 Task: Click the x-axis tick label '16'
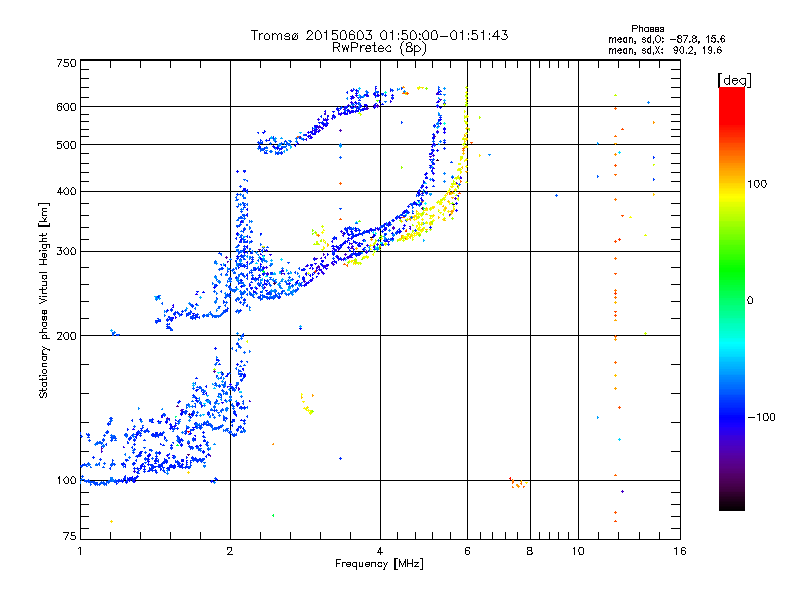click(x=680, y=551)
